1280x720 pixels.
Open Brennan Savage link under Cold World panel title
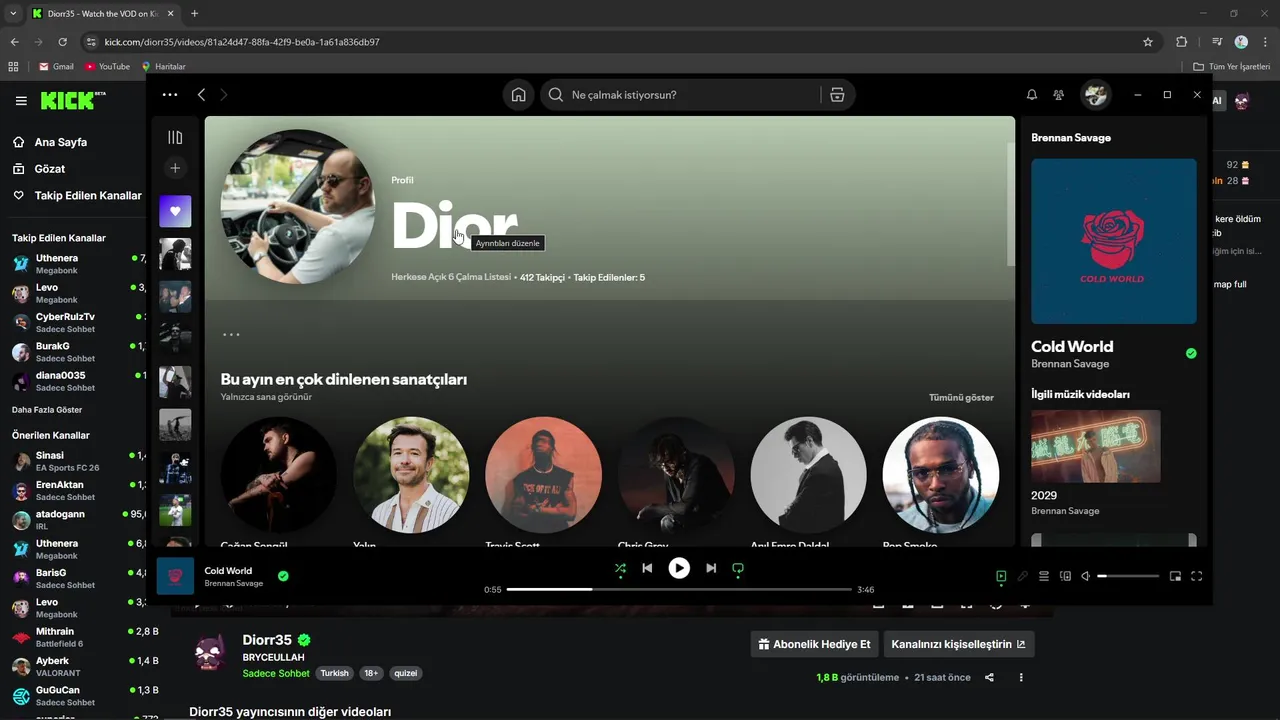(x=1070, y=364)
